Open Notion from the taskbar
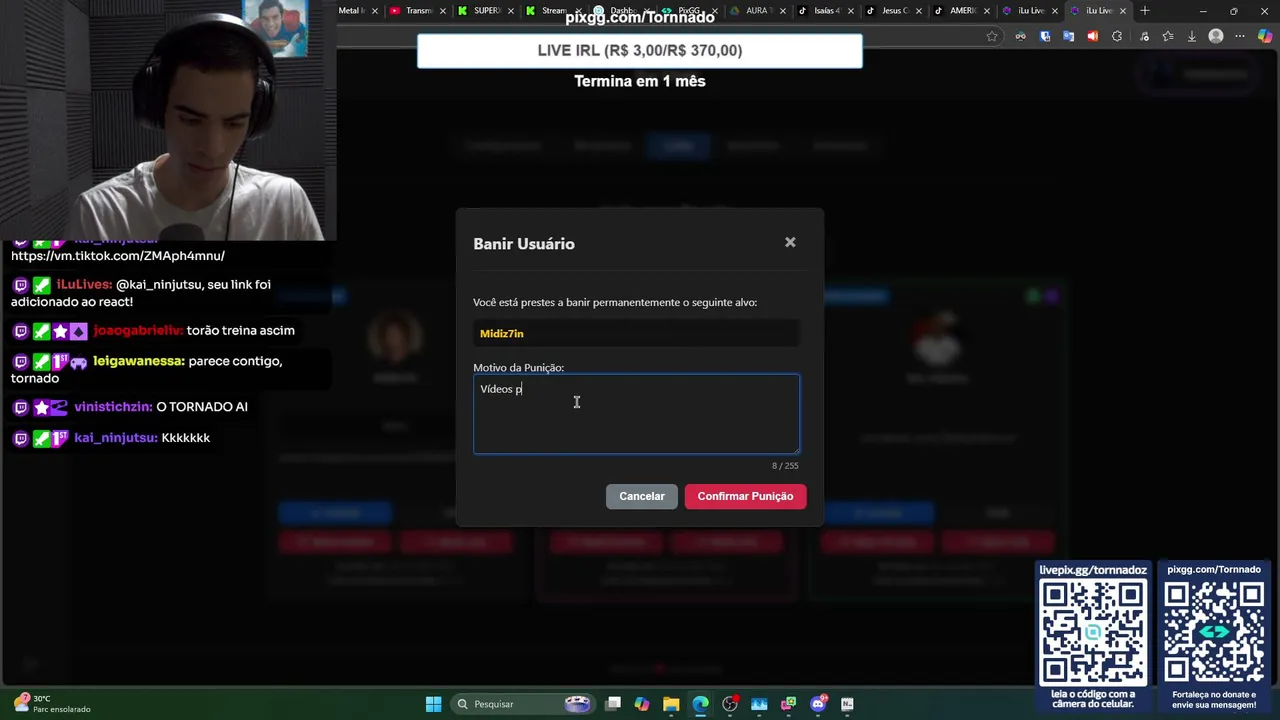The image size is (1280, 720). point(847,704)
